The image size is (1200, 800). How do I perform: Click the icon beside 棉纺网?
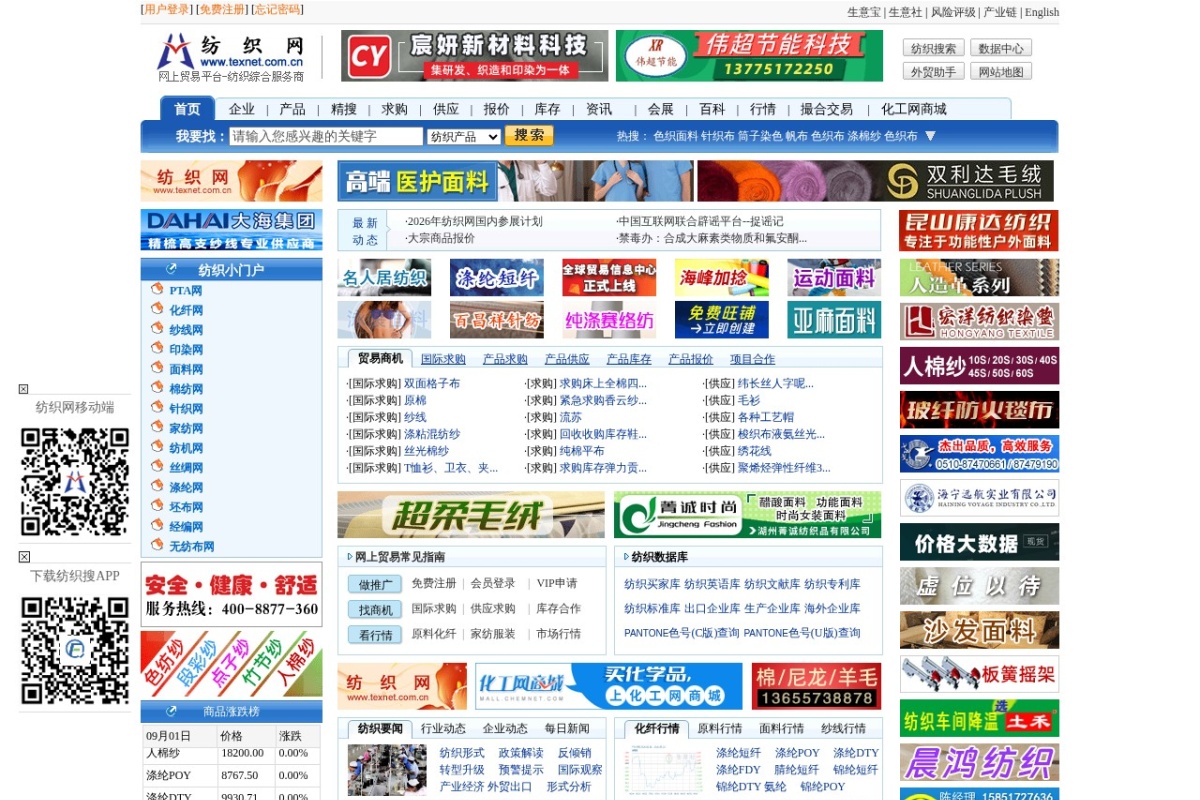coord(157,388)
